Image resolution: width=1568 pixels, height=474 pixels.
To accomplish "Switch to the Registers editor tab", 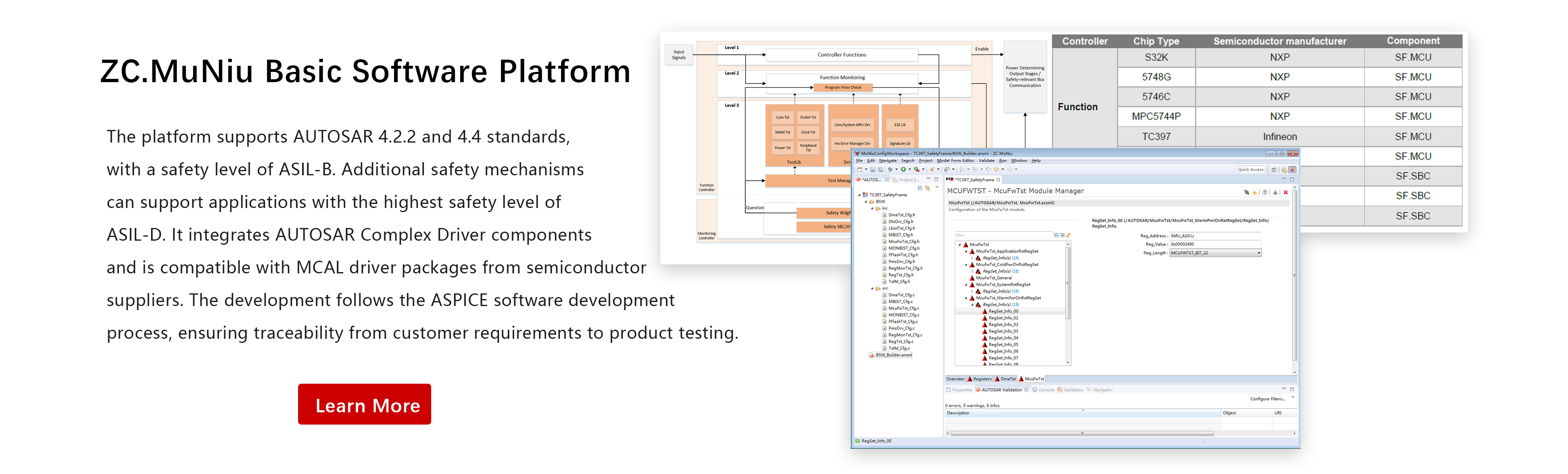I will [980, 379].
